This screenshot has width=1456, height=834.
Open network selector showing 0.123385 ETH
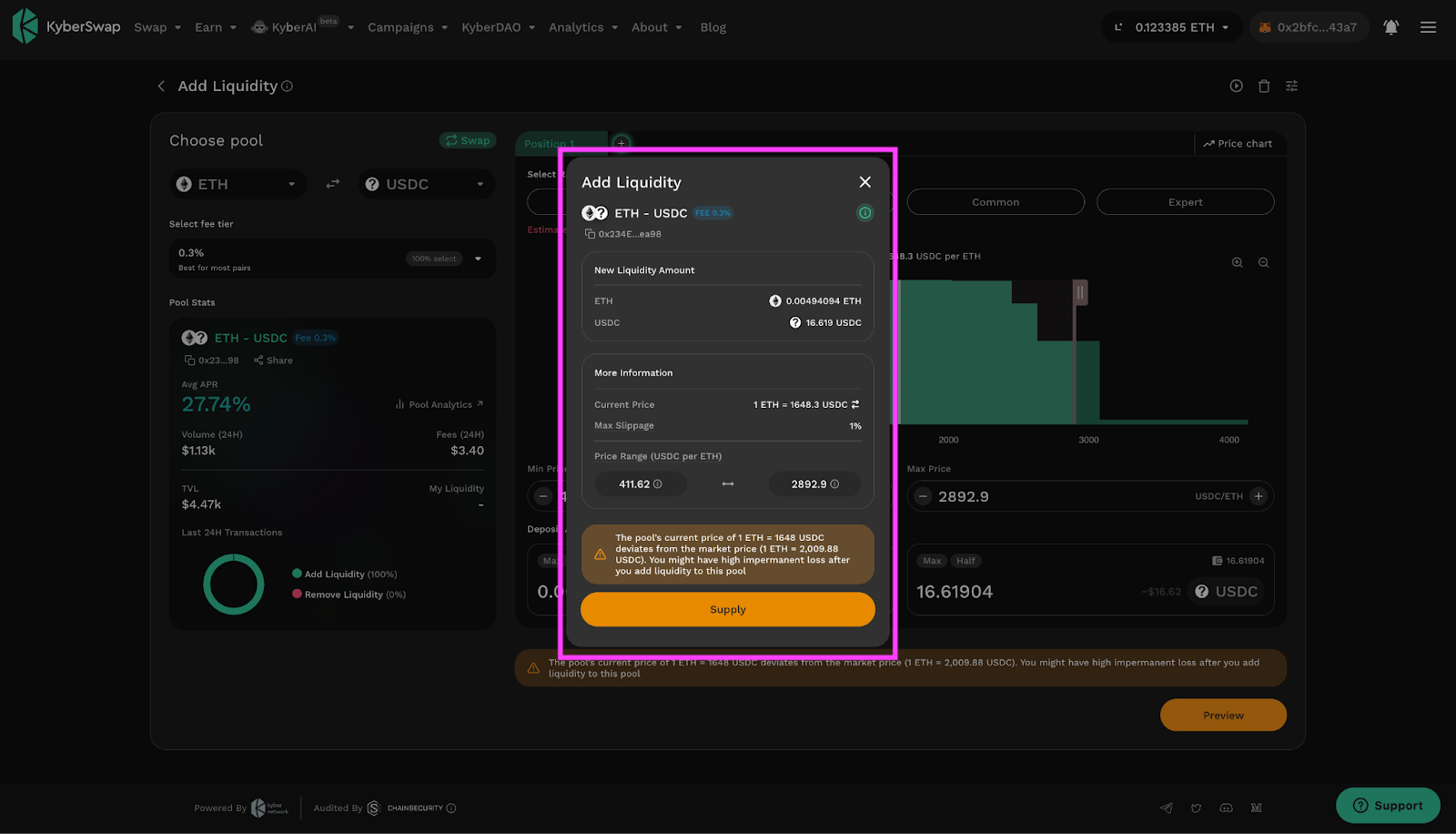[x=1172, y=27]
